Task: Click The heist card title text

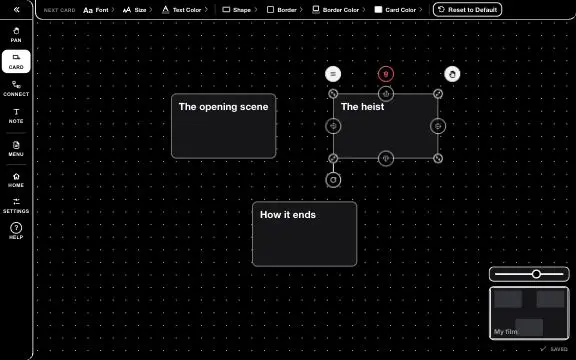Action: click(x=362, y=107)
